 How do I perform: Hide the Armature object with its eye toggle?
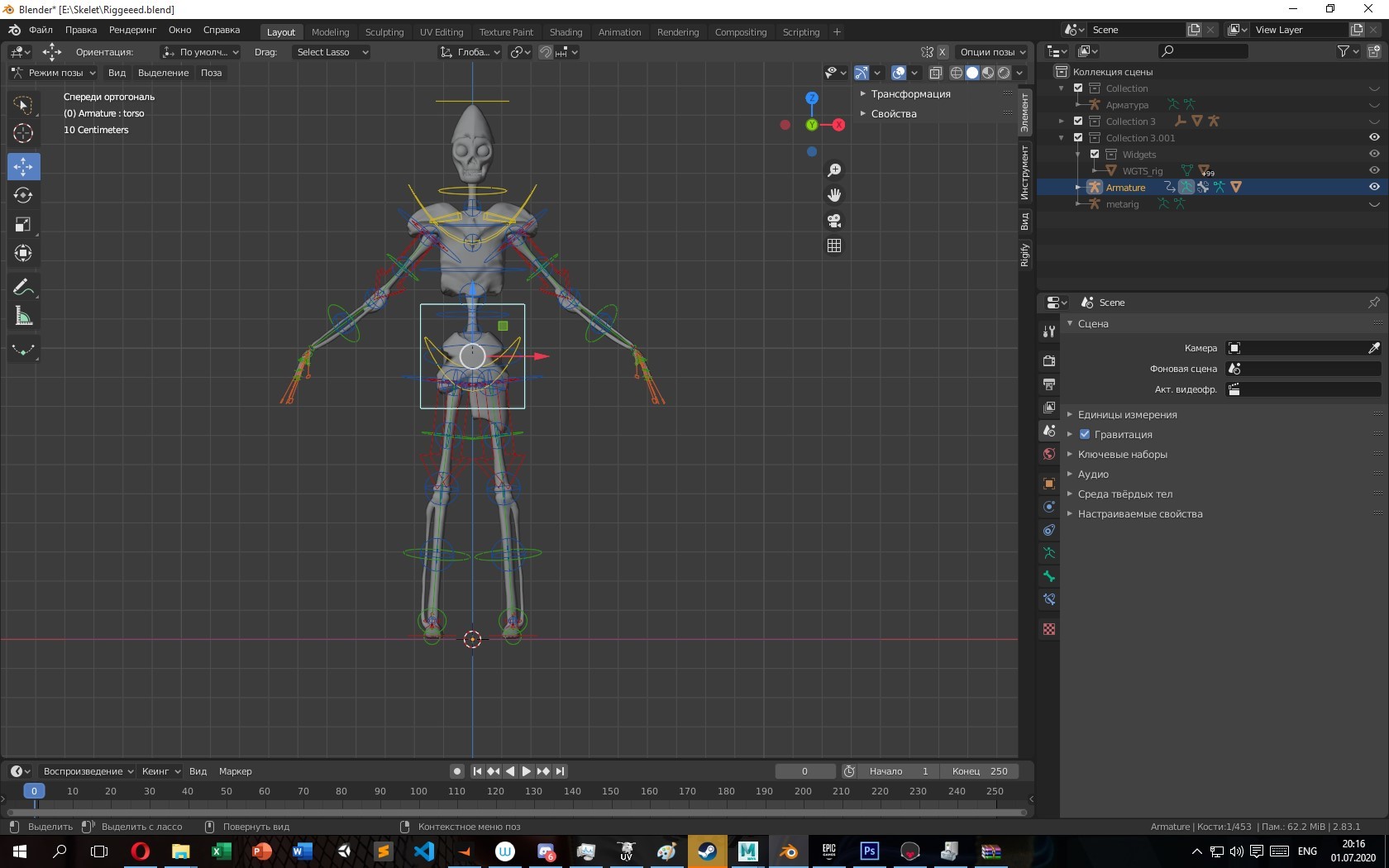point(1374,187)
